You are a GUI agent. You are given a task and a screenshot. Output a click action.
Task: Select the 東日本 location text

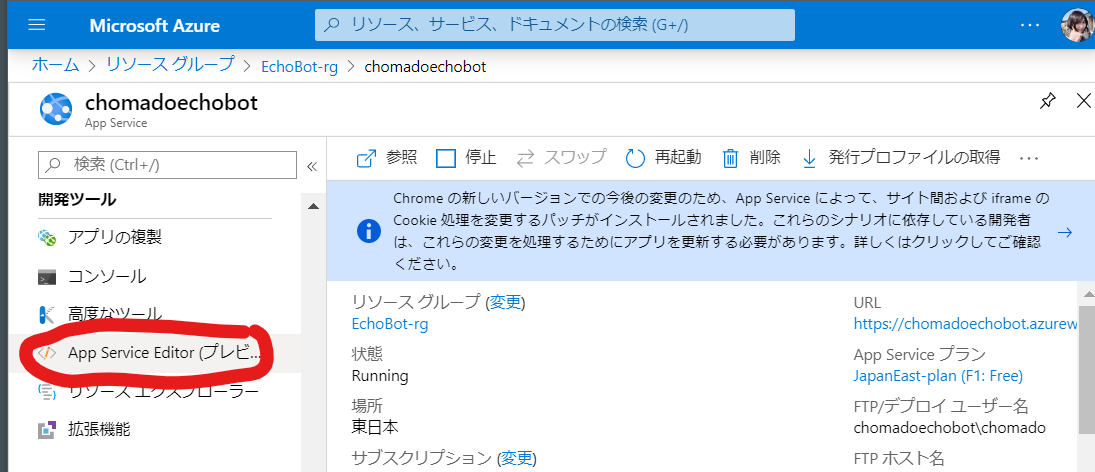[375, 427]
